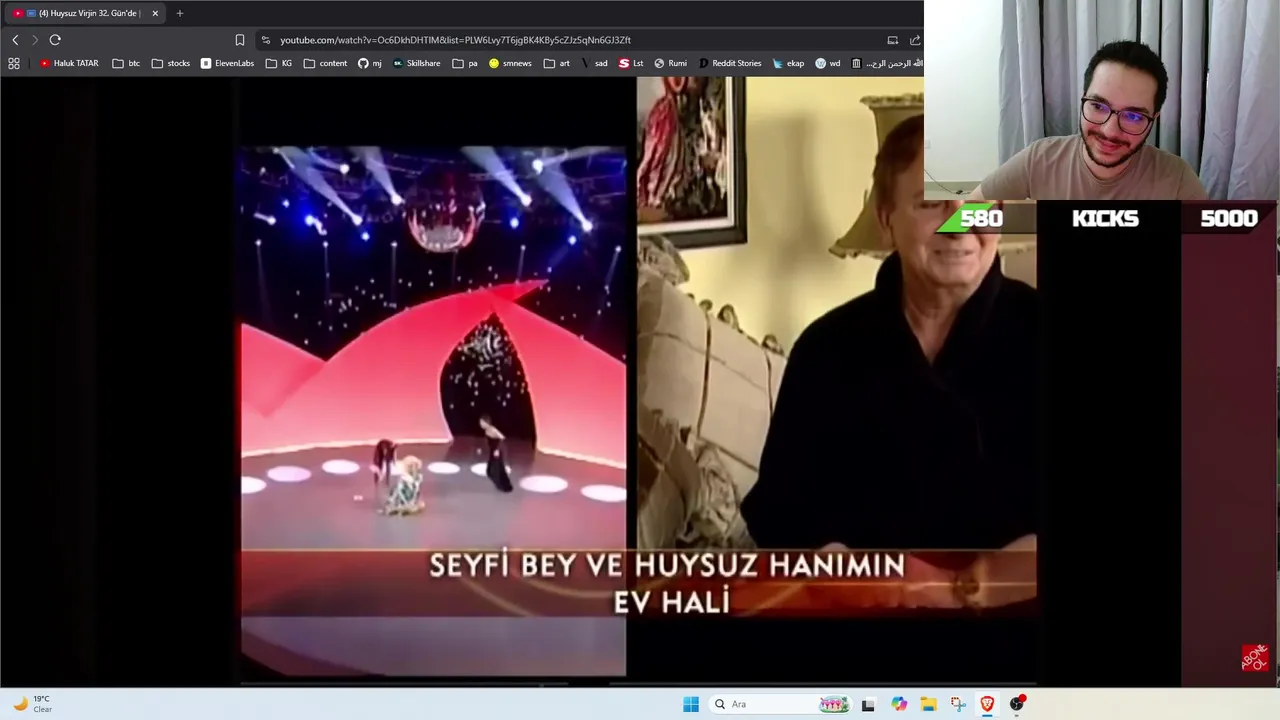Open the Skillshare bookmark

coord(417,63)
